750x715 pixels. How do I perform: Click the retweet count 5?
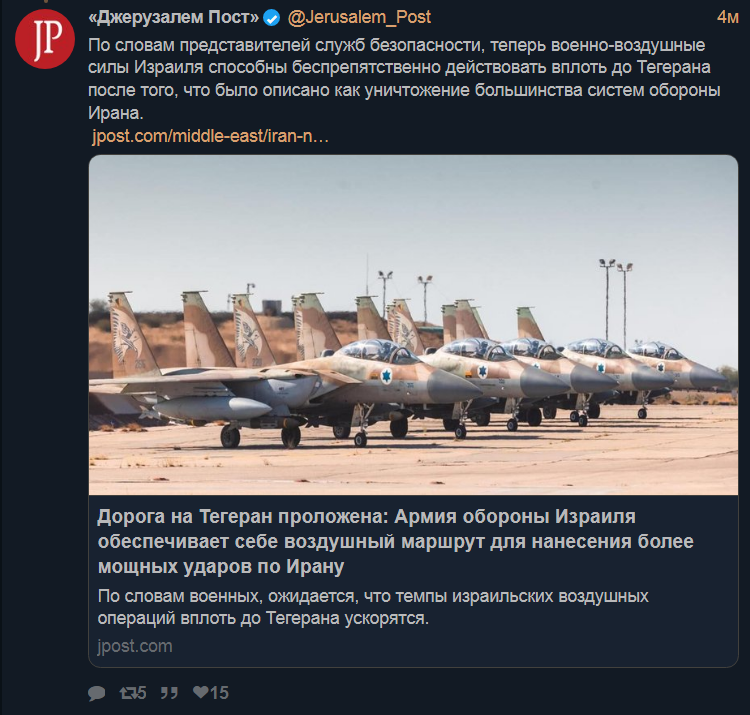point(141,693)
